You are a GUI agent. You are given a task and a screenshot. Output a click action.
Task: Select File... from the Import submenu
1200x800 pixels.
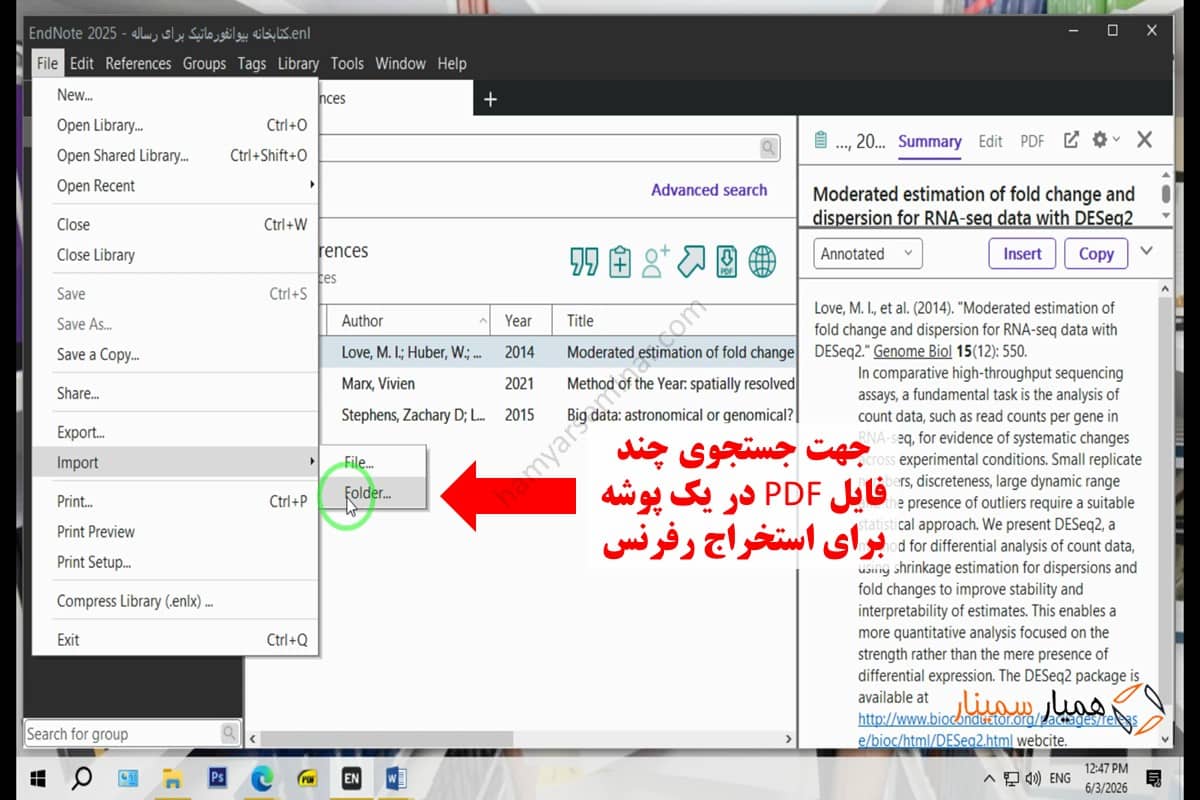(x=373, y=462)
